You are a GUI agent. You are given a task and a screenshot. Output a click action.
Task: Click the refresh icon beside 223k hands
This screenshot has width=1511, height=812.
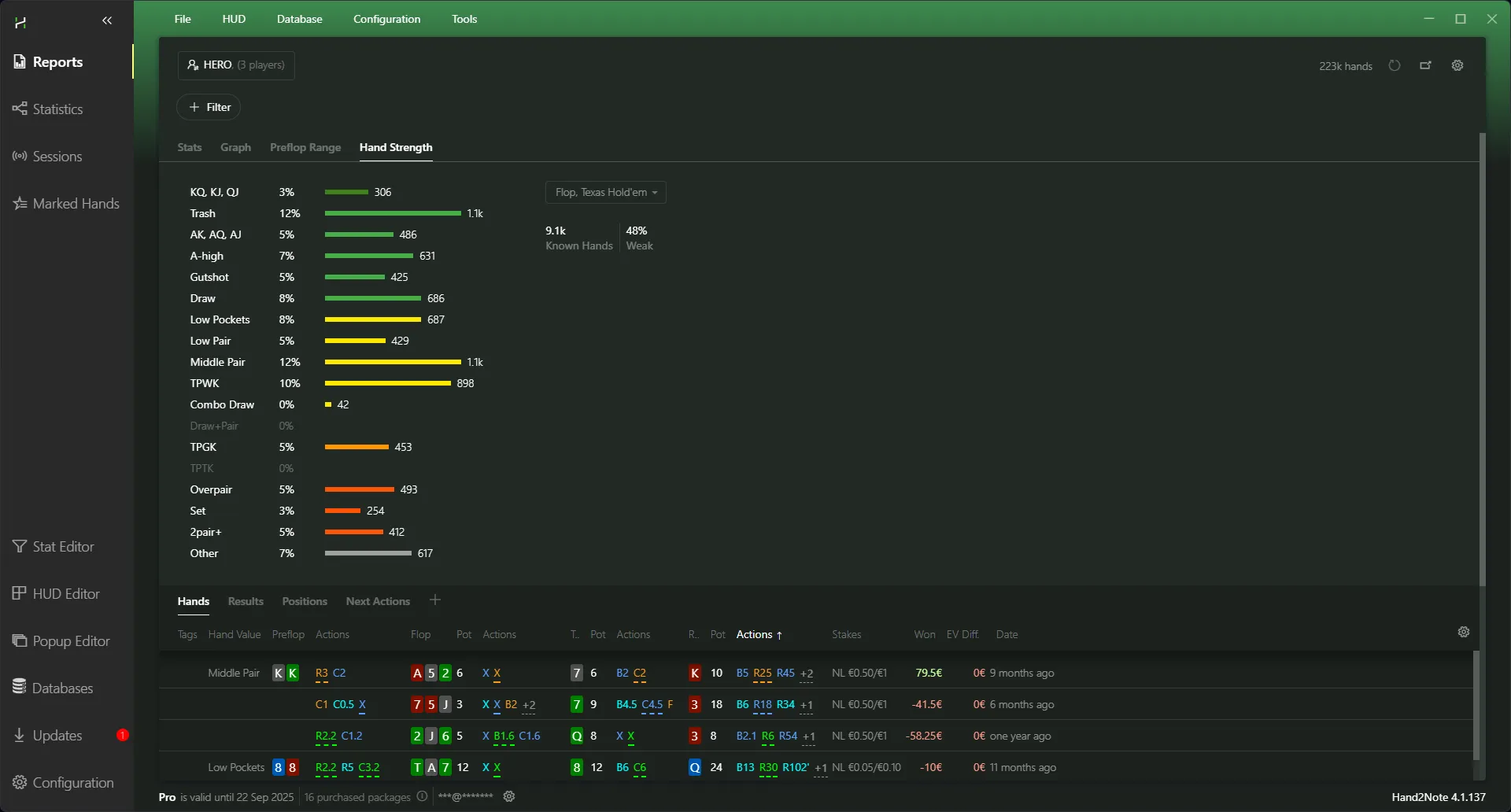1395,66
